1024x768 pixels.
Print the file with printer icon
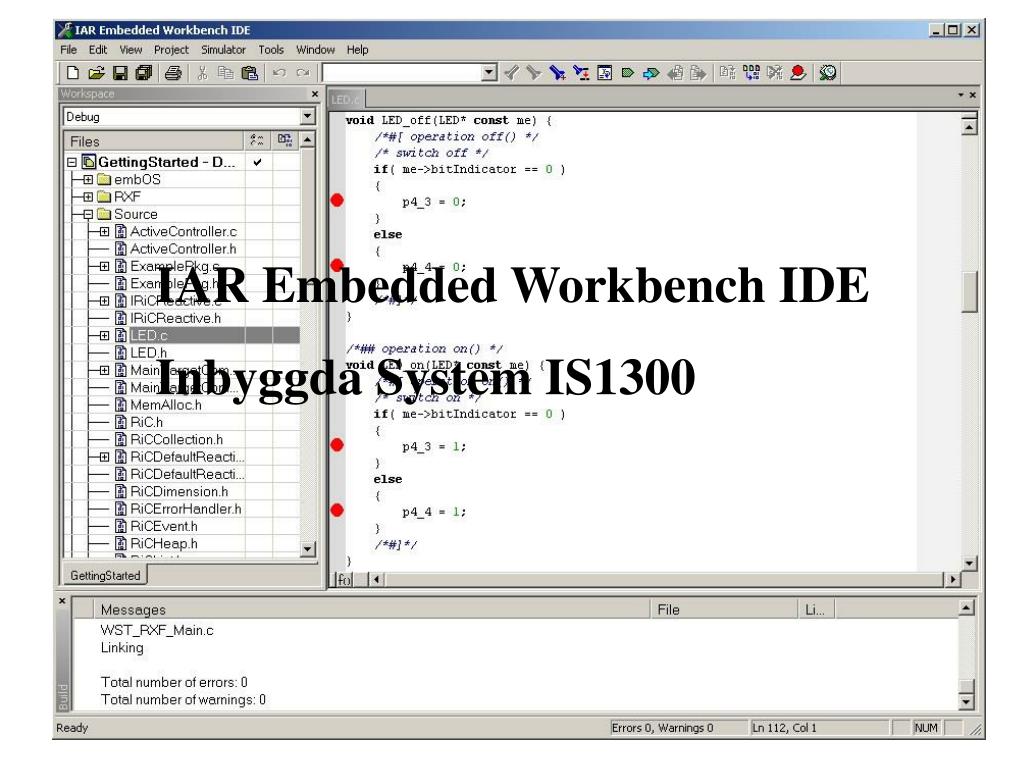173,73
